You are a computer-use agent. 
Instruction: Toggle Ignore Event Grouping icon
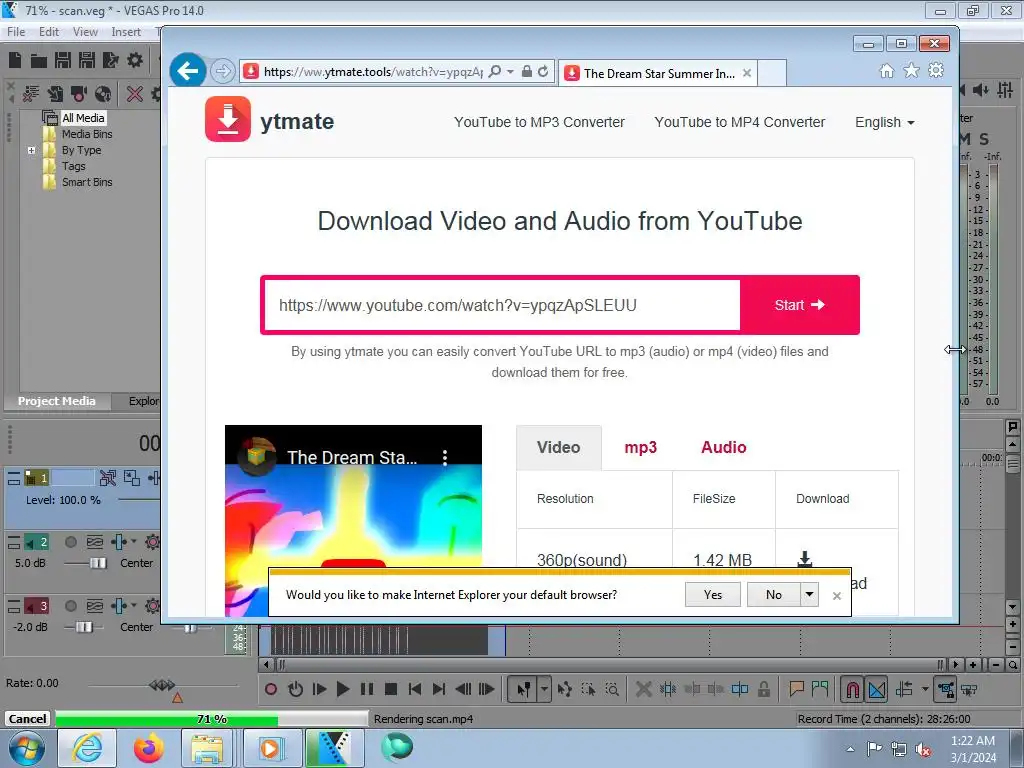coord(969,689)
